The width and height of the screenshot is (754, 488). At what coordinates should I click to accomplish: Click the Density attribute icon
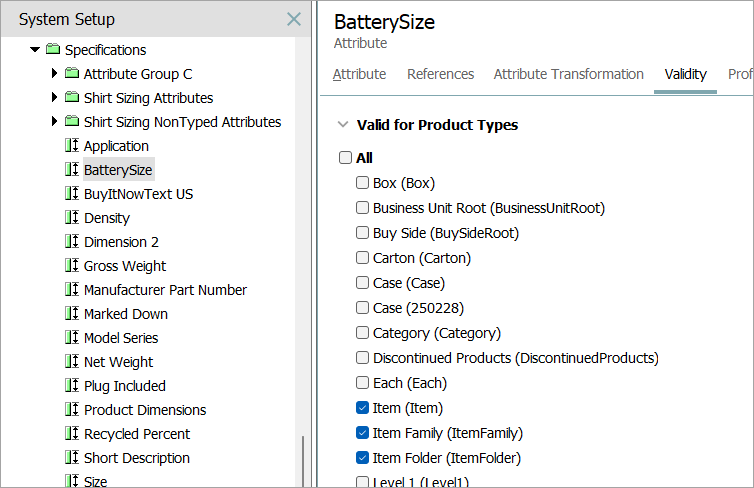coord(72,217)
